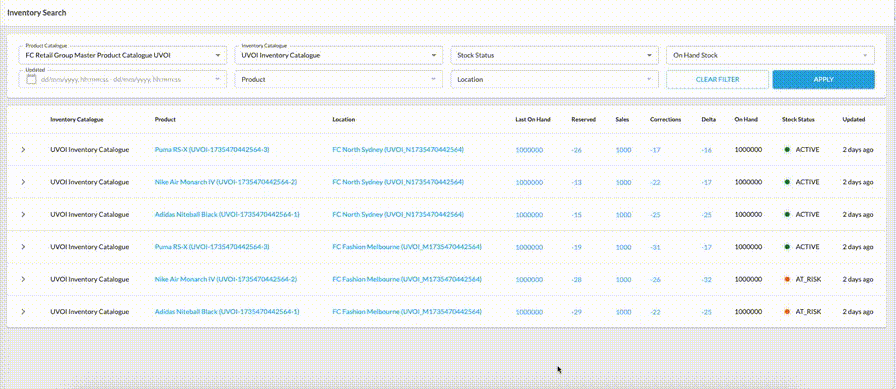The height and width of the screenshot is (389, 896).
Task: Open Adidas Niteball Black link, Melbourne row
Action: pyautogui.click(x=227, y=312)
